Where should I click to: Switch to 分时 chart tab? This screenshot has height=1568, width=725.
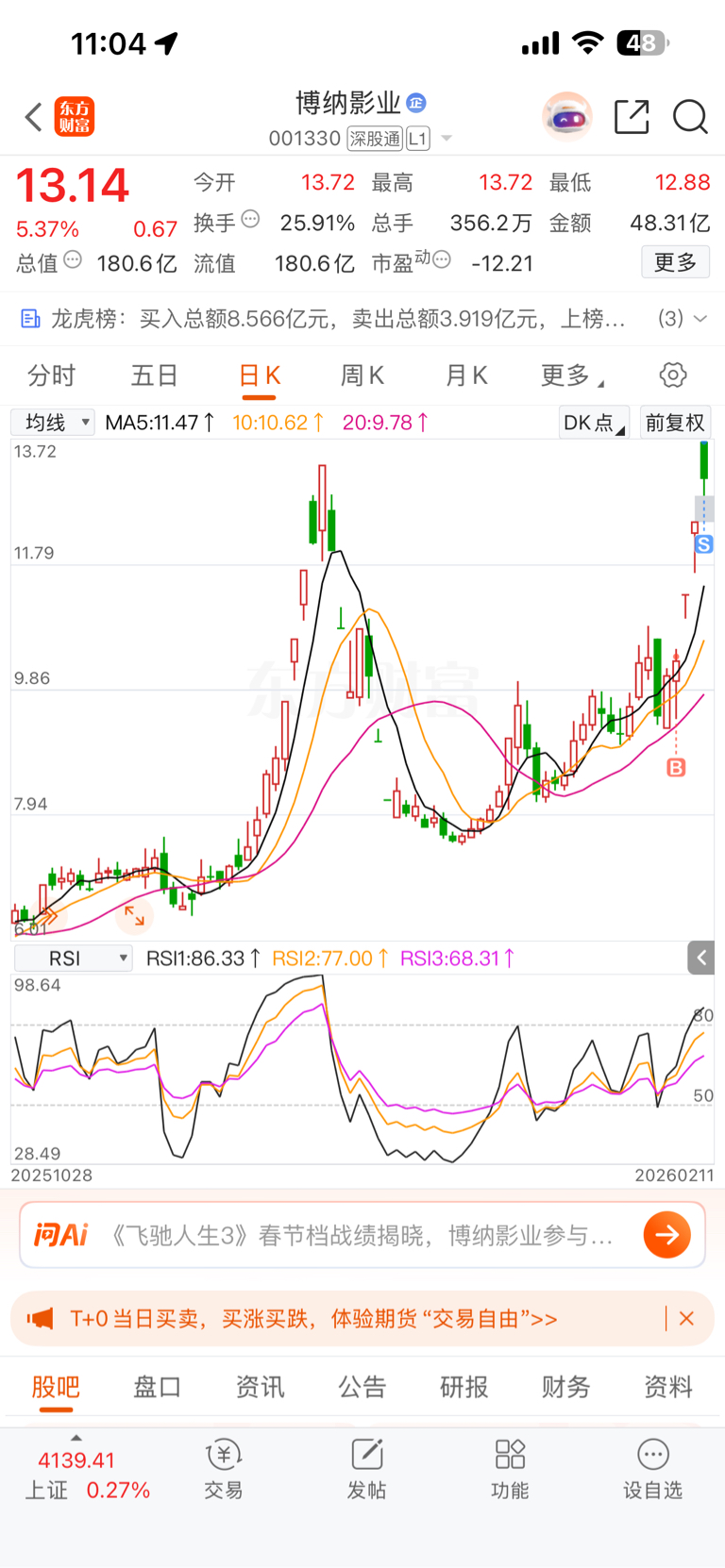click(51, 375)
